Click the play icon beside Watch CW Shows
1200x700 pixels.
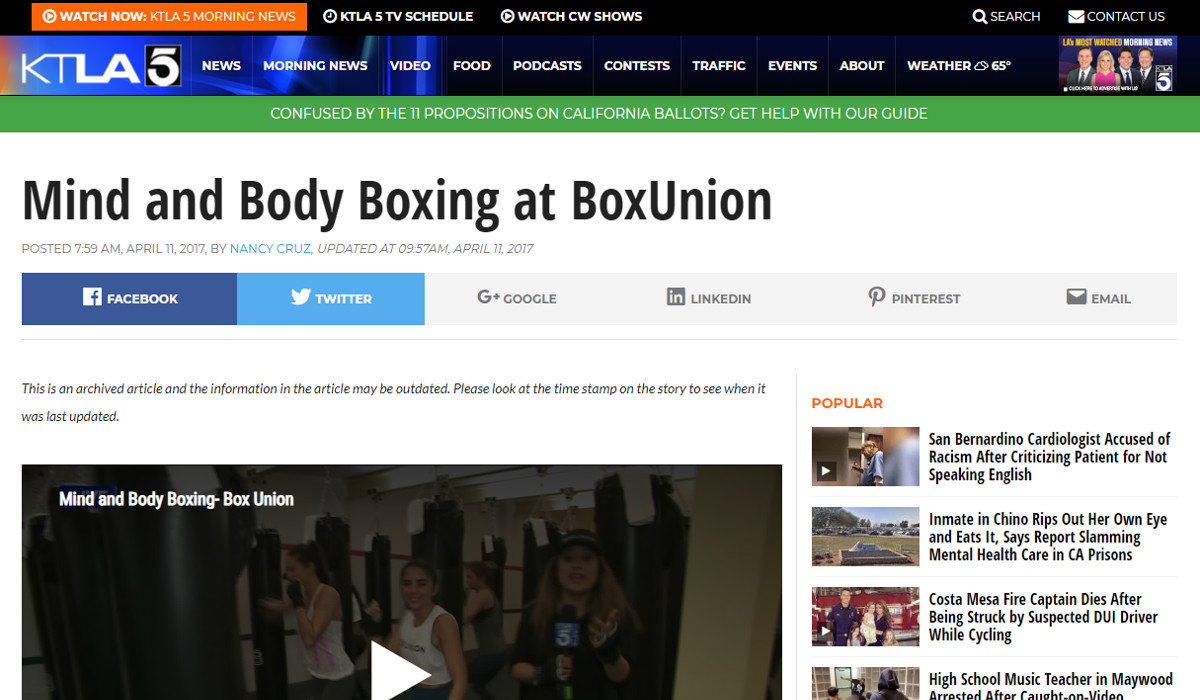[507, 16]
